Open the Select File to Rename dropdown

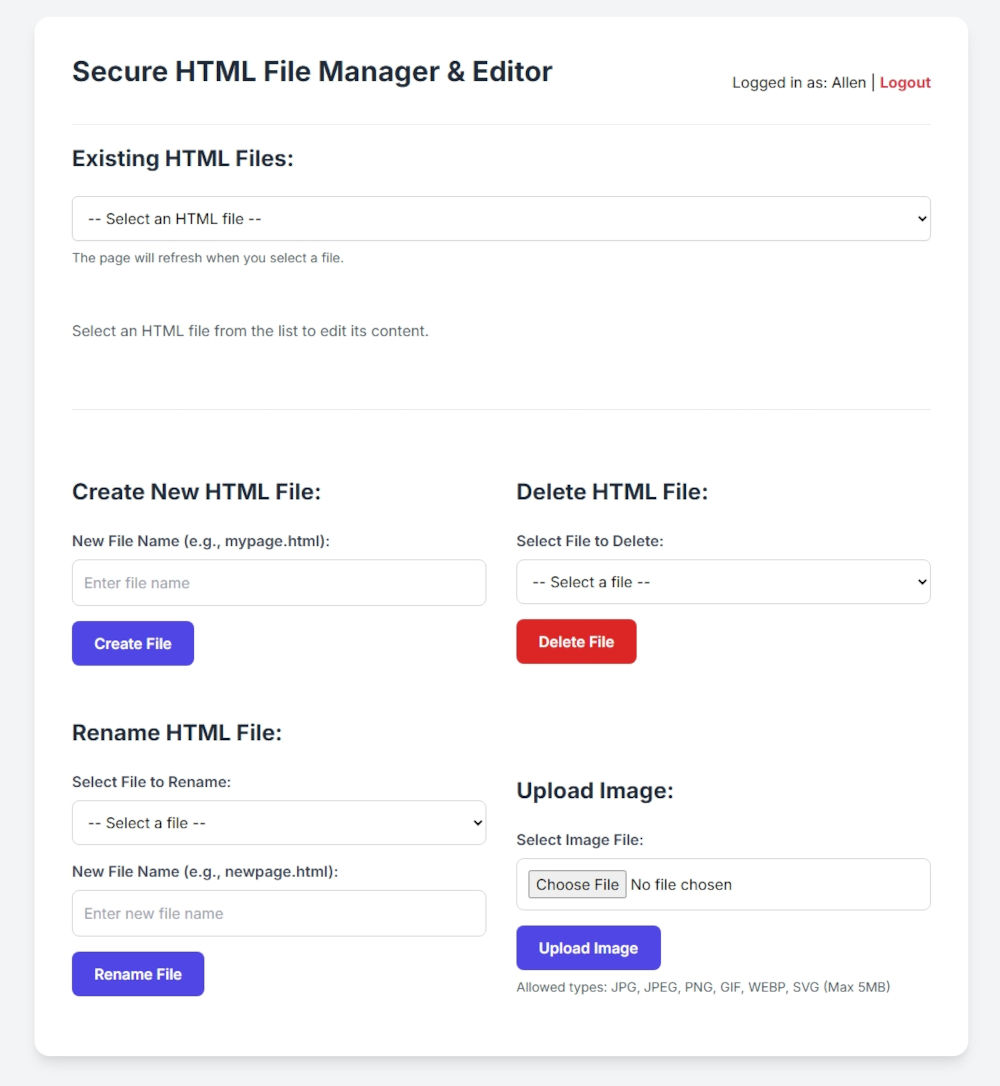[x=278, y=822]
